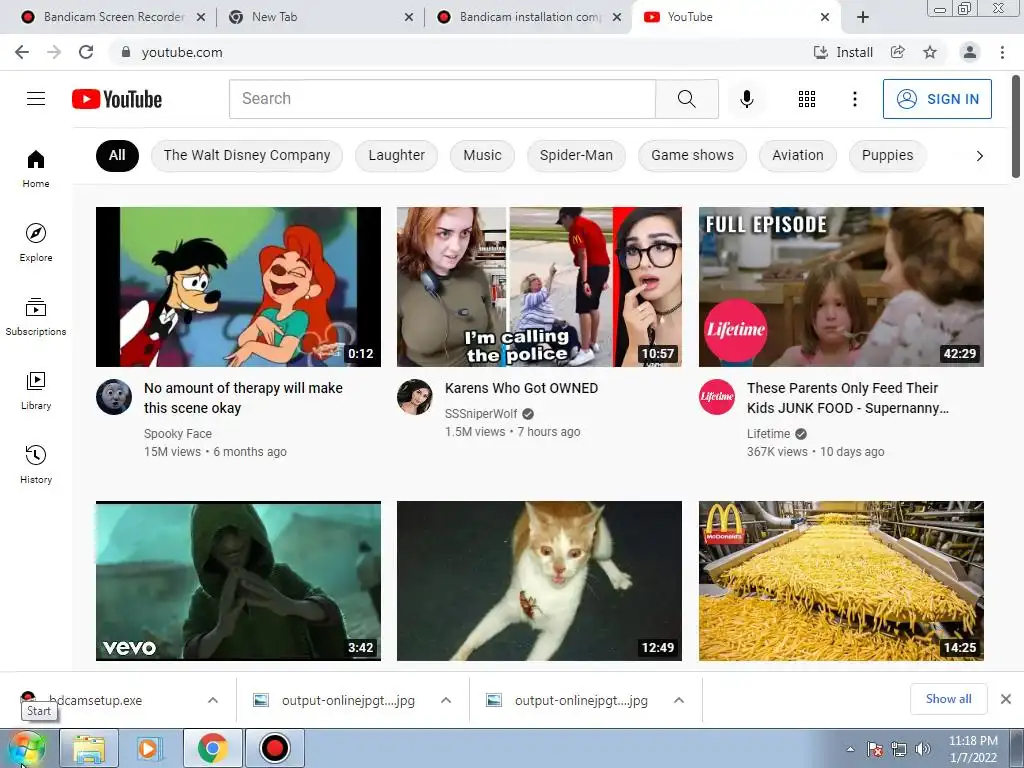Open the vevo video thumbnail 3:42
This screenshot has width=1024, height=768.
coord(238,581)
